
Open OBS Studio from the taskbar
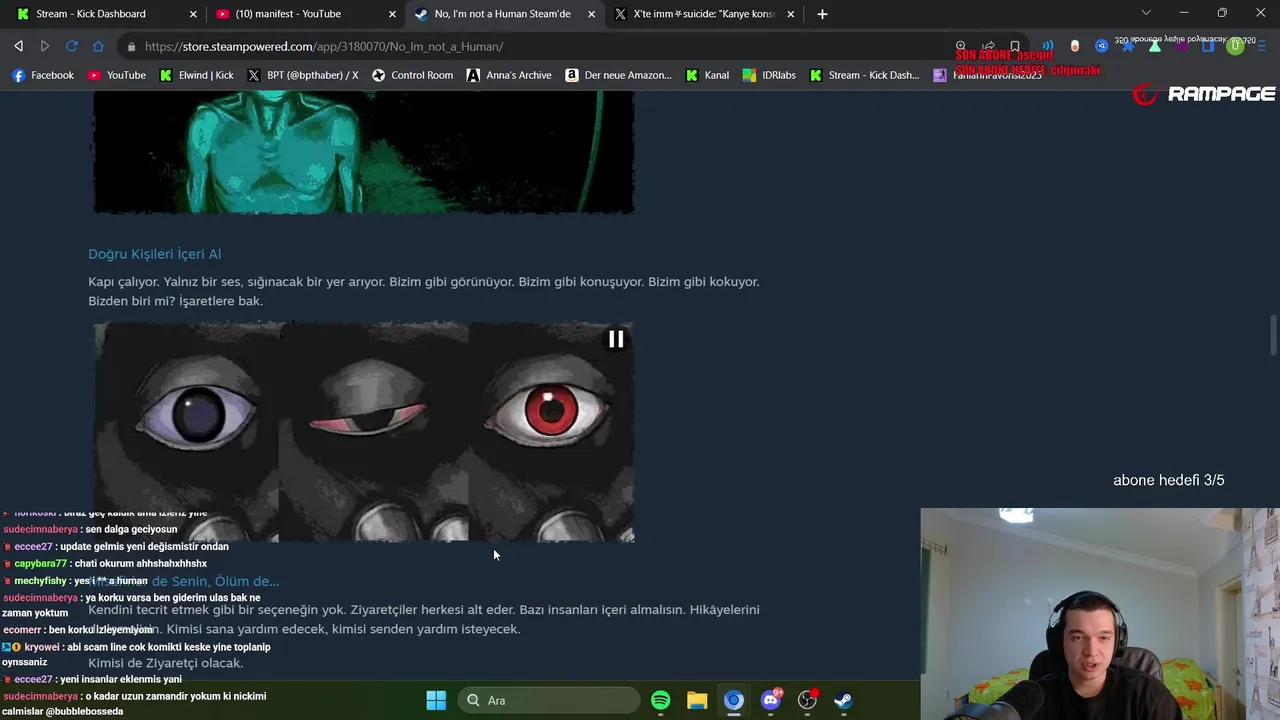(807, 700)
